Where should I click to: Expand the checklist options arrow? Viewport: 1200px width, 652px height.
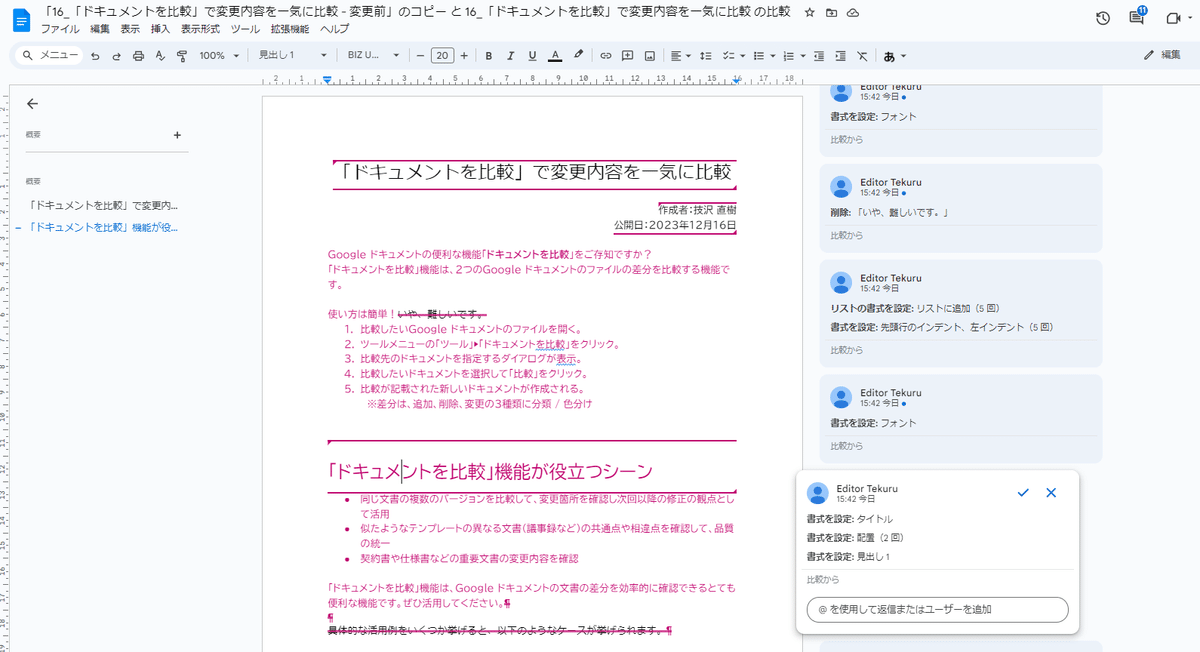pyautogui.click(x=741, y=56)
